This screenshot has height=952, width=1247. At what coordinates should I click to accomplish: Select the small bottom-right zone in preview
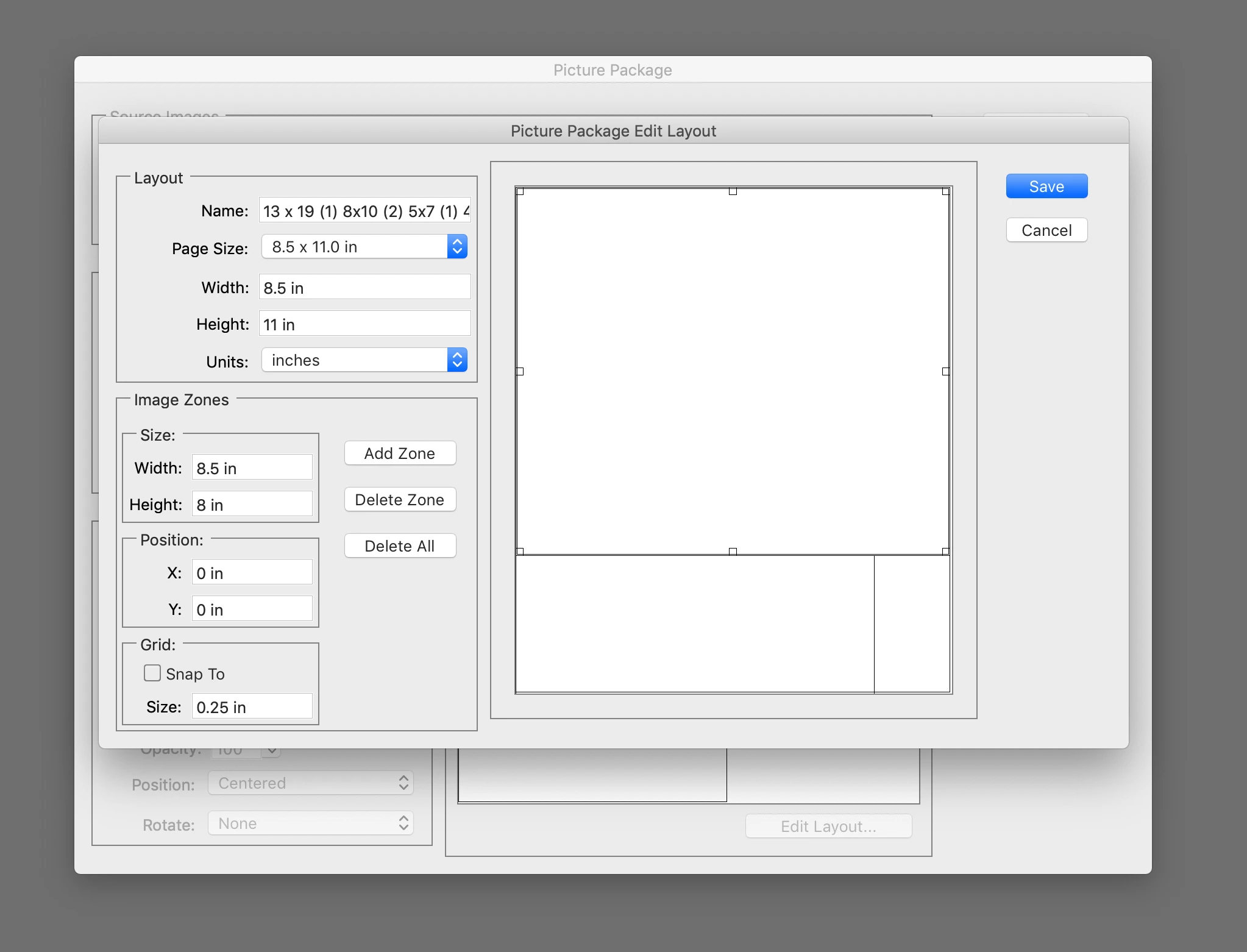click(x=912, y=623)
